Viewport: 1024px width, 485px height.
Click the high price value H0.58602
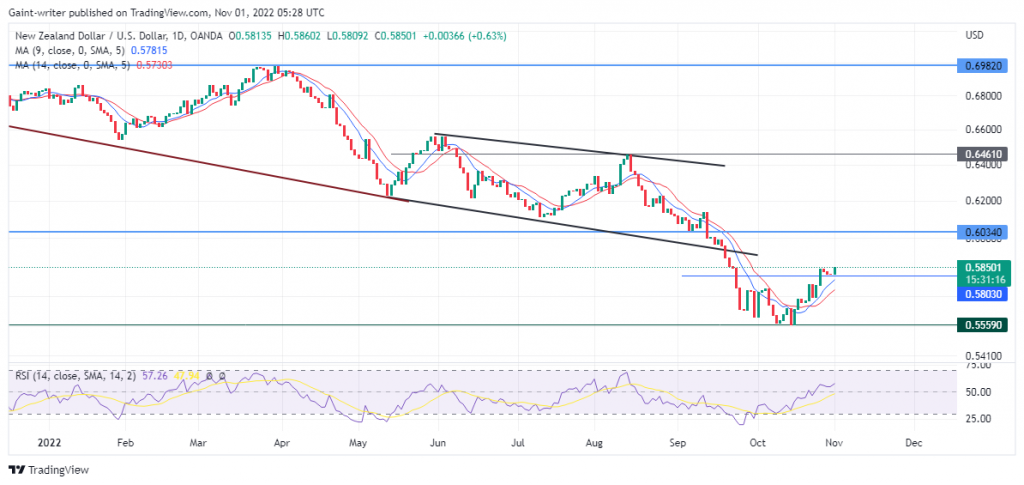pos(300,35)
